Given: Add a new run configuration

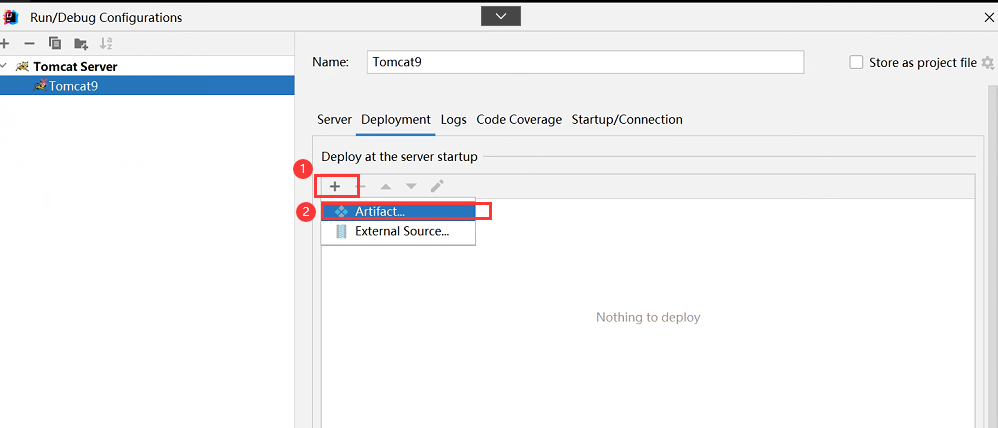Looking at the screenshot, I should tap(5, 43).
